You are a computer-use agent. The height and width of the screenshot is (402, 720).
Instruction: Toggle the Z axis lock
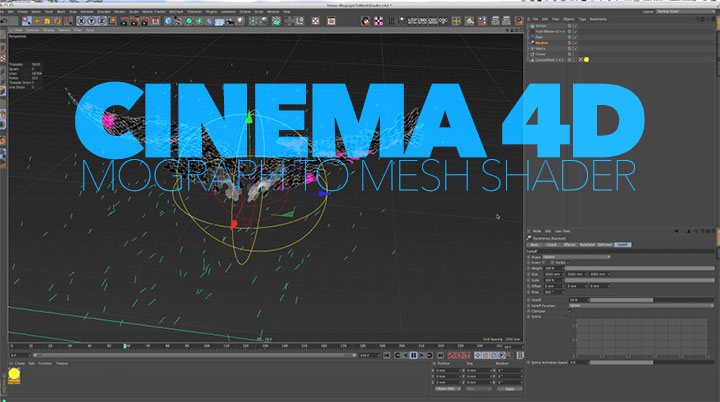tap(101, 21)
